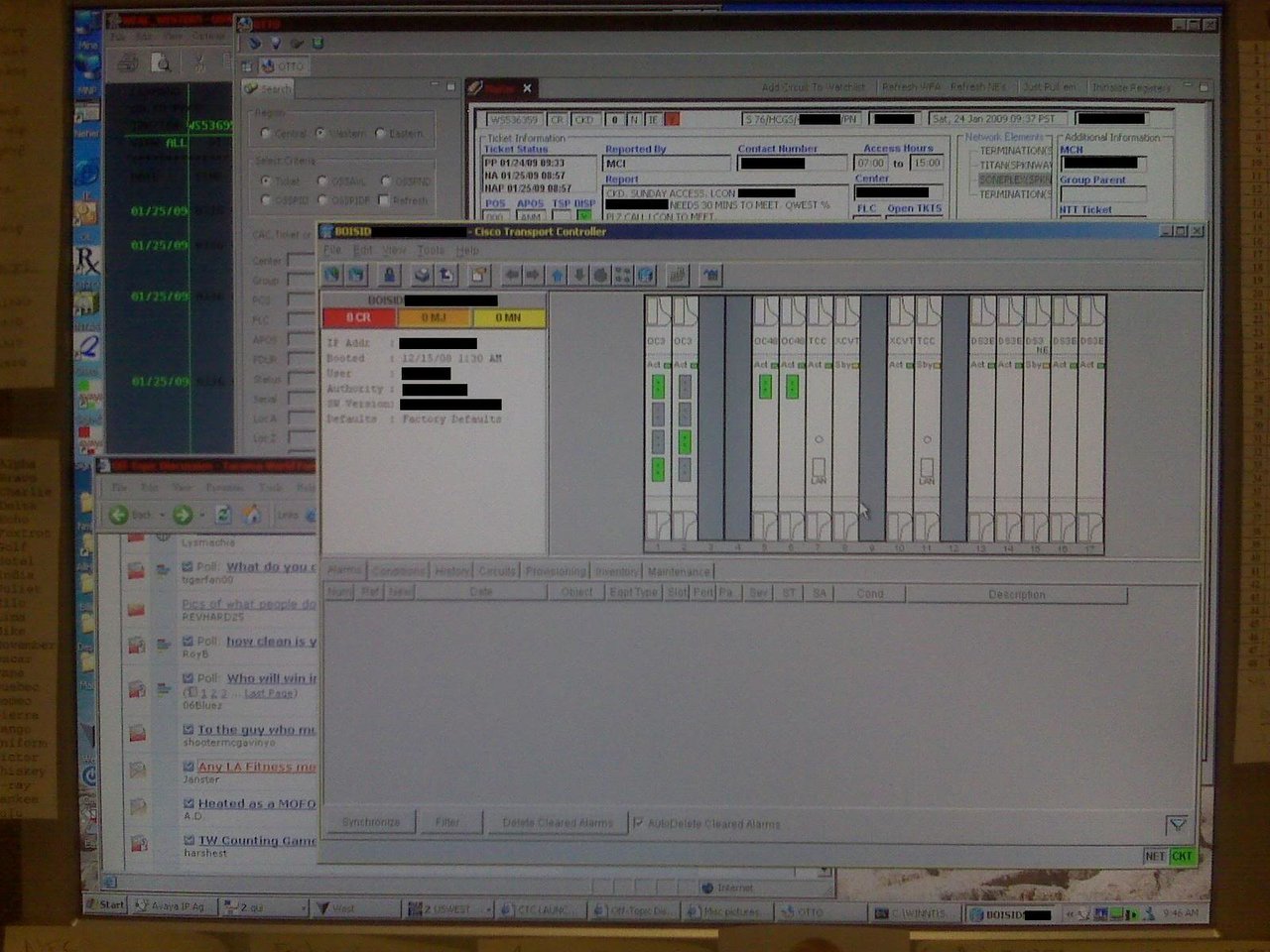Click the green DISP checkbox in the ticket
Screen dimensions: 1270x952
584,215
